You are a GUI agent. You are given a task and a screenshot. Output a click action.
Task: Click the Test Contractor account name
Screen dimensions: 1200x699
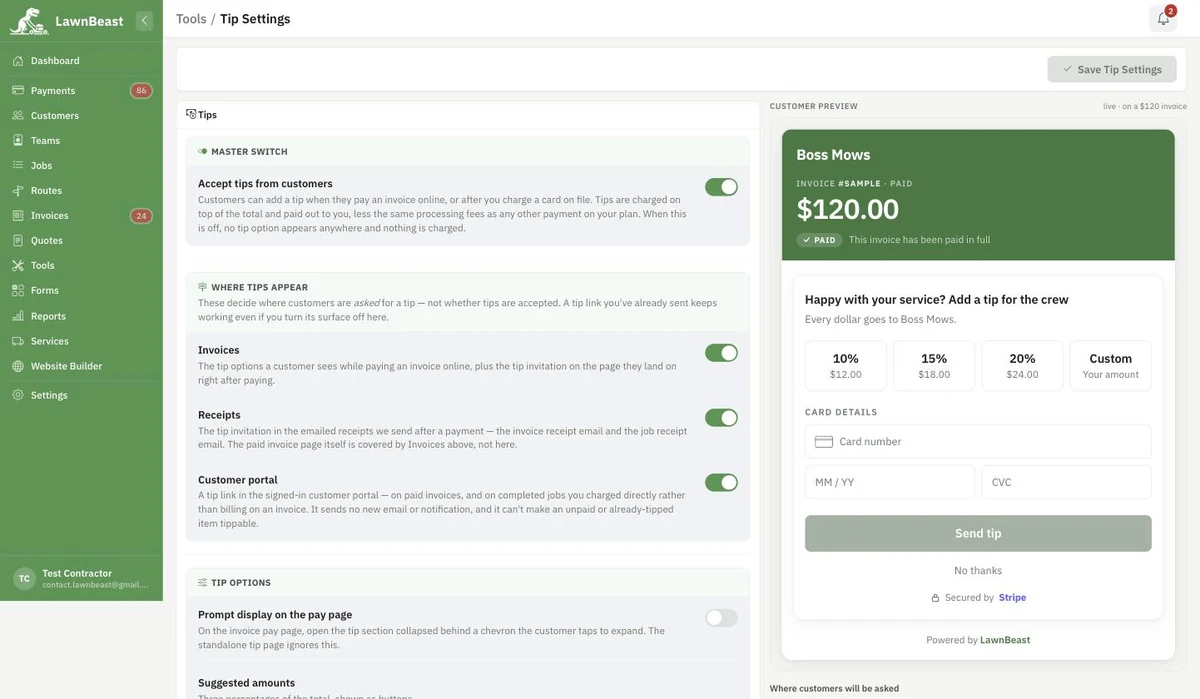coord(77,574)
